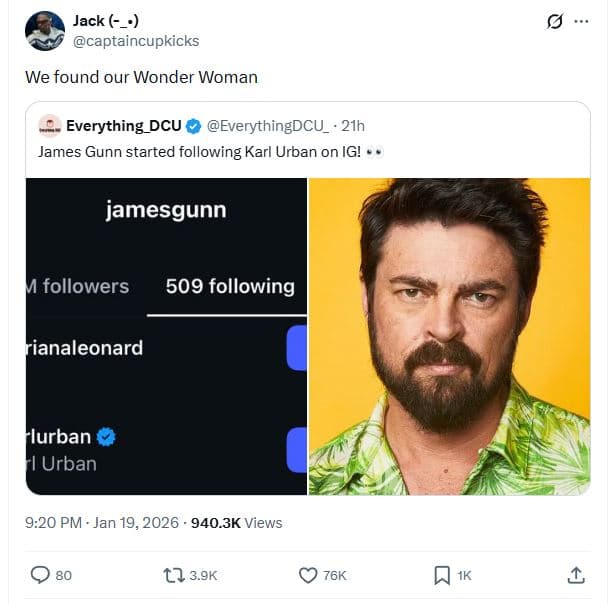Click the Everything_DCU small avatar
The height and width of the screenshot is (604, 615).
coord(49,126)
